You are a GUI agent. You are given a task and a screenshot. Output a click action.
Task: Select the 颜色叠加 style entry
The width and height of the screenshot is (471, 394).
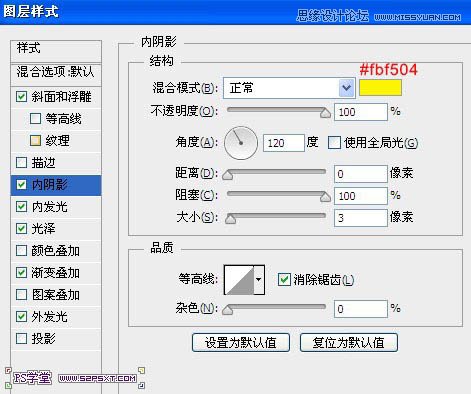coord(56,251)
